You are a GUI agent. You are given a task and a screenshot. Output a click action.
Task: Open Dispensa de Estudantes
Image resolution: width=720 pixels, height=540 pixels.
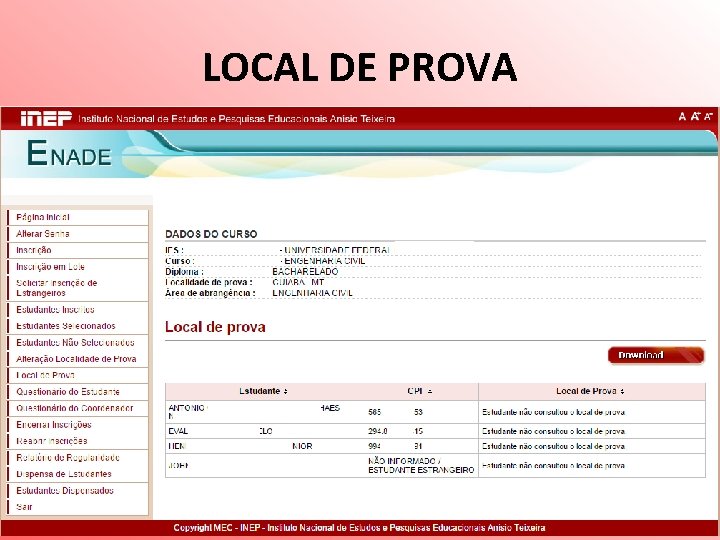click(x=64, y=474)
